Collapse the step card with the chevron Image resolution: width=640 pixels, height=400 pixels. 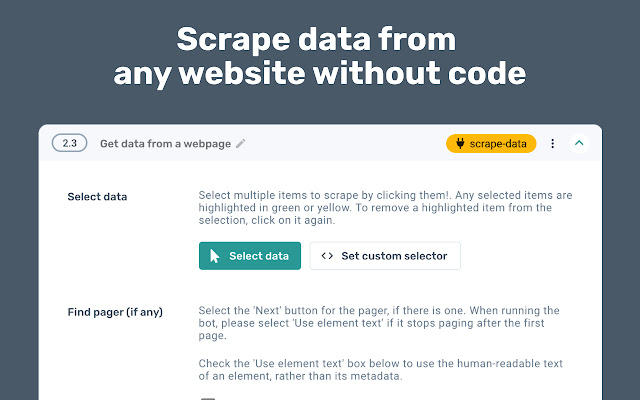coord(578,144)
